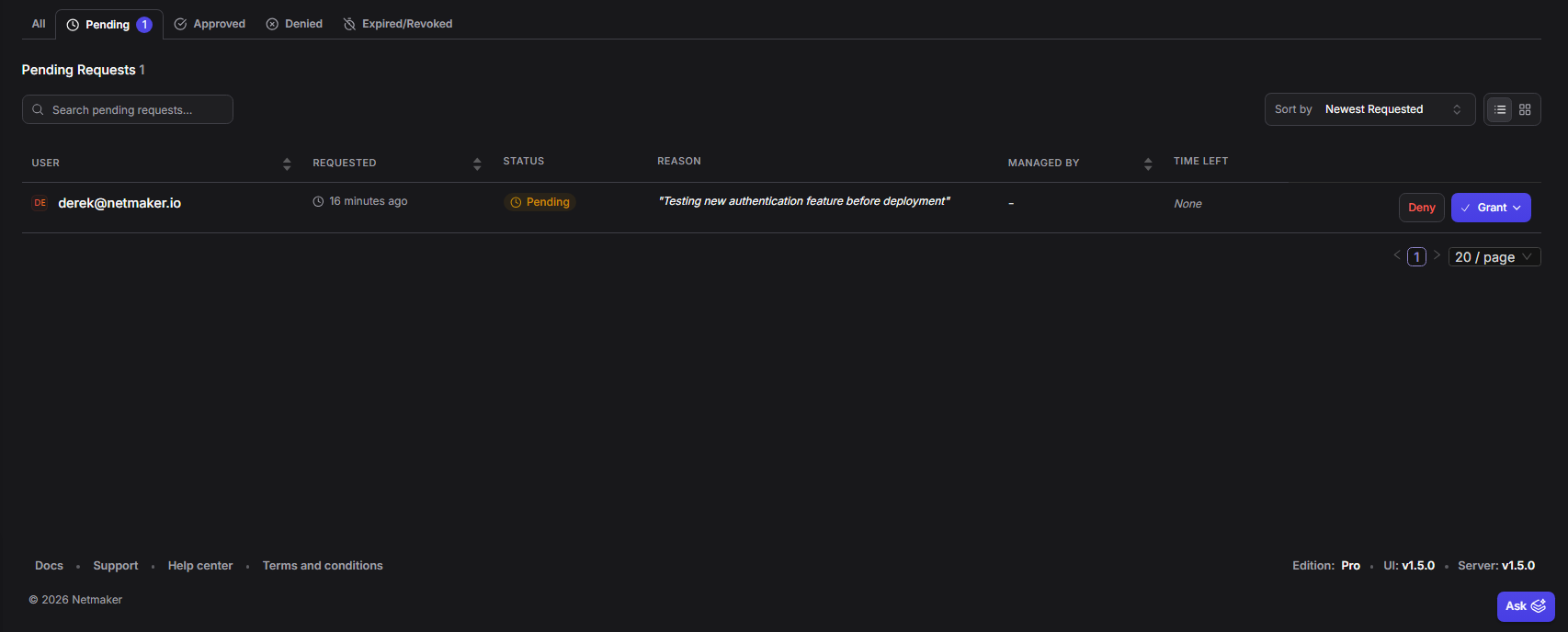Click the DE user avatar icon
This screenshot has height=632, width=1568.
(x=40, y=203)
